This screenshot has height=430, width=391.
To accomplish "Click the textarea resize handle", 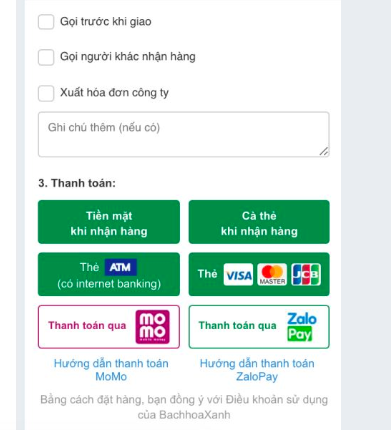I will (324, 151).
